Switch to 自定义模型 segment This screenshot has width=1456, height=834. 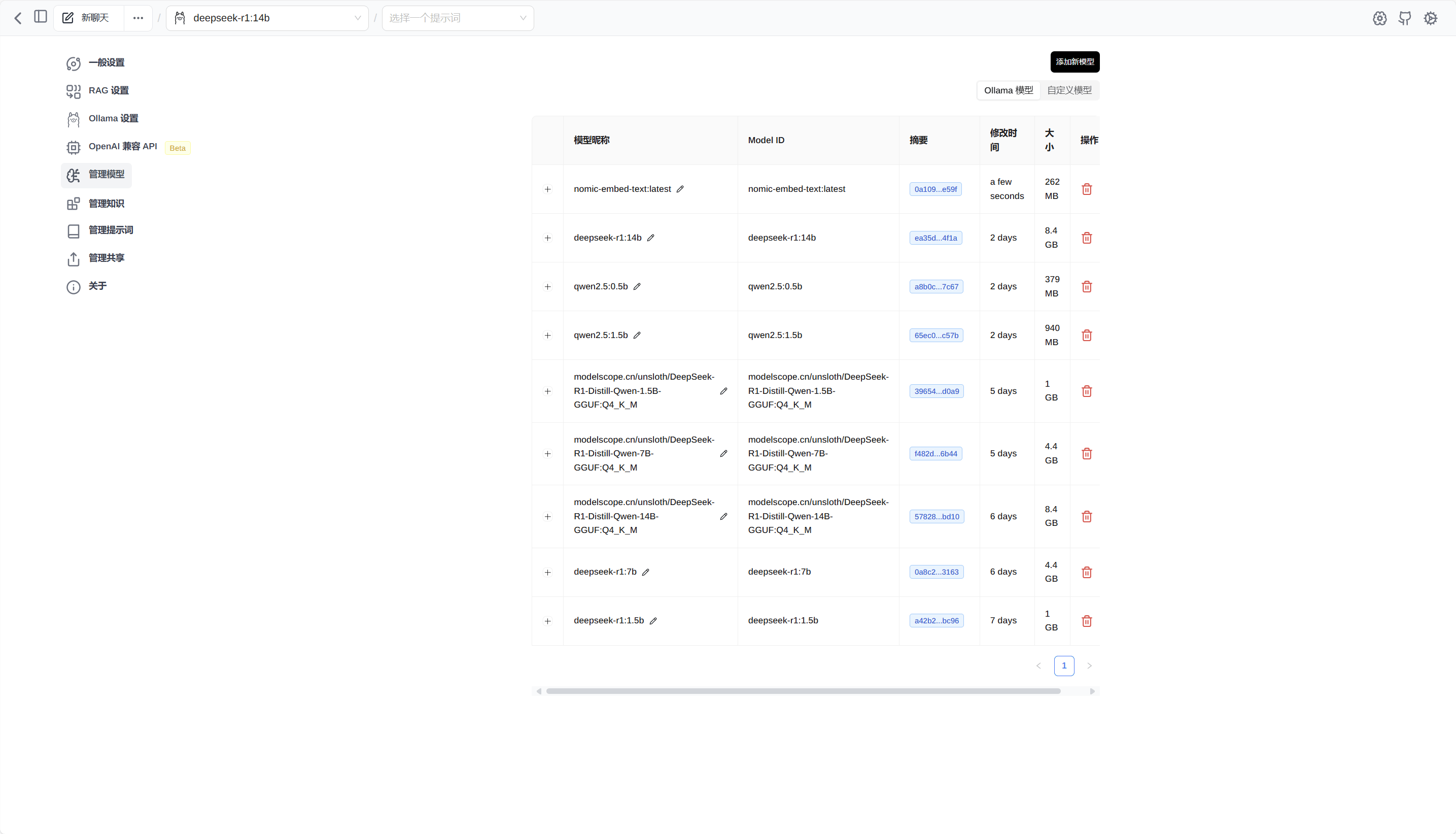1068,90
